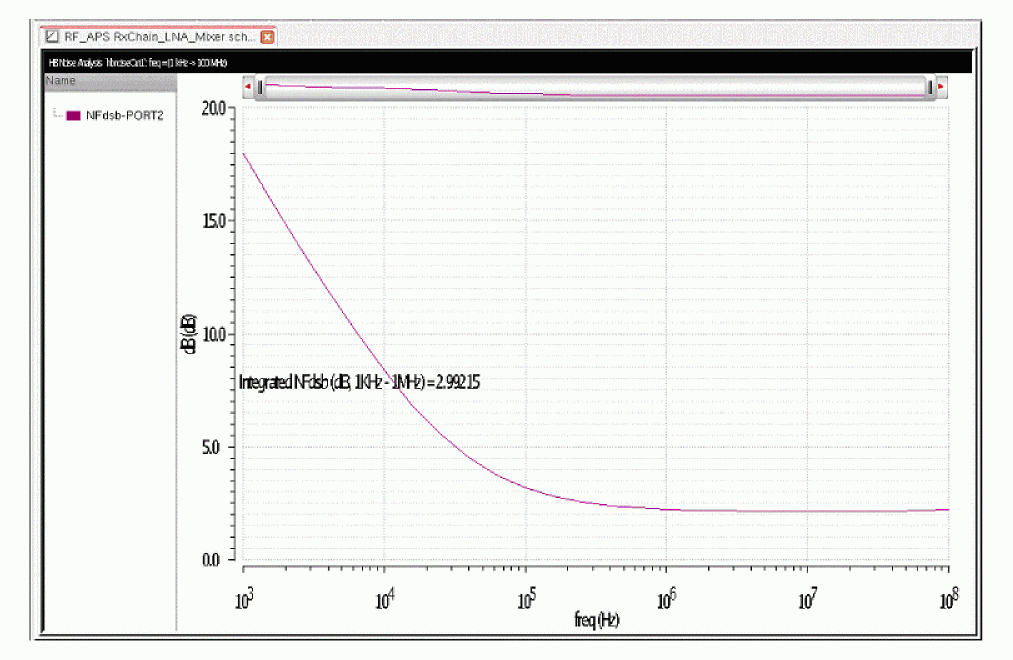Click the HB Noise Analysis title text
The width and height of the screenshot is (1013, 660).
138,63
